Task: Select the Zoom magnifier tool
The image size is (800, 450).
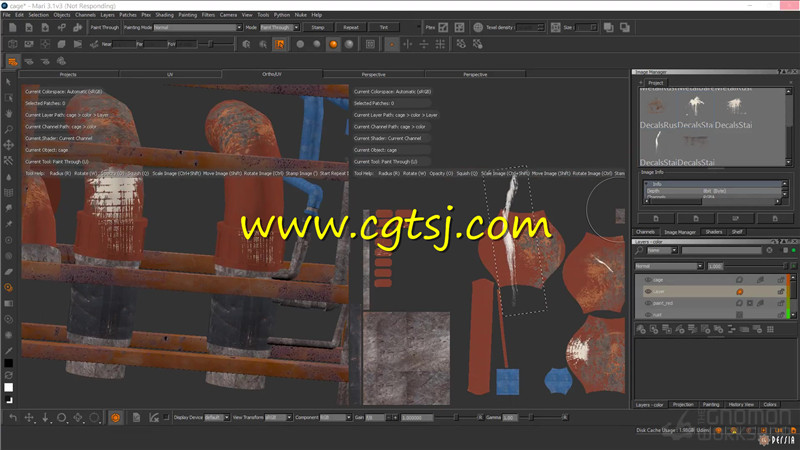Action: pyautogui.click(x=9, y=129)
